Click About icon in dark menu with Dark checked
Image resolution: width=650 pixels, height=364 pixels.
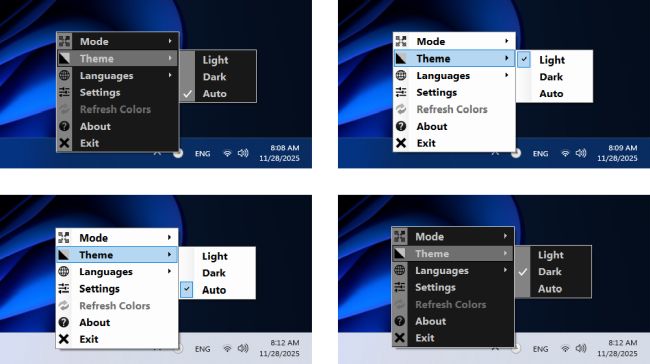[400, 321]
